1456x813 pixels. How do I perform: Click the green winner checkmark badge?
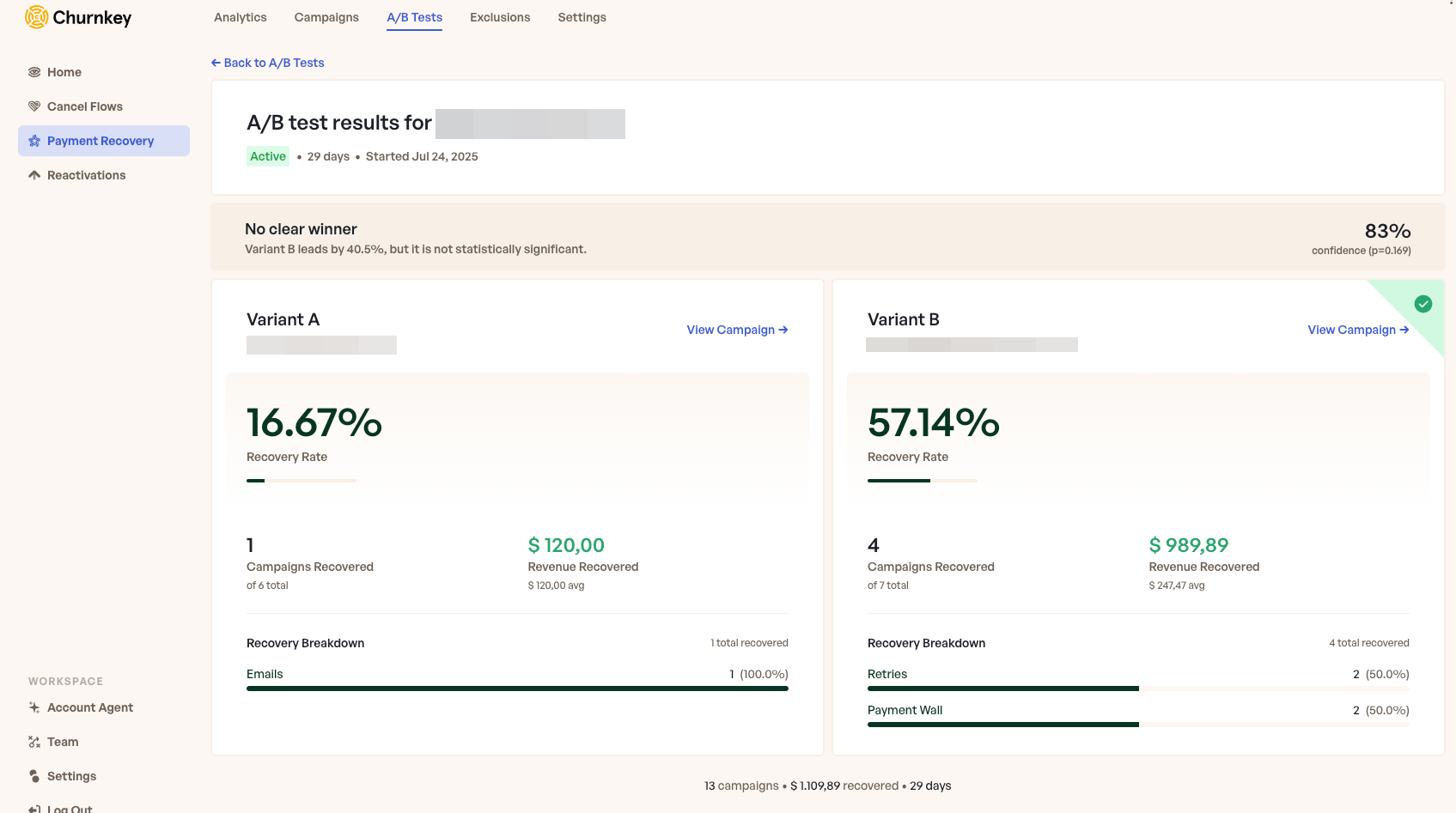[1422, 304]
